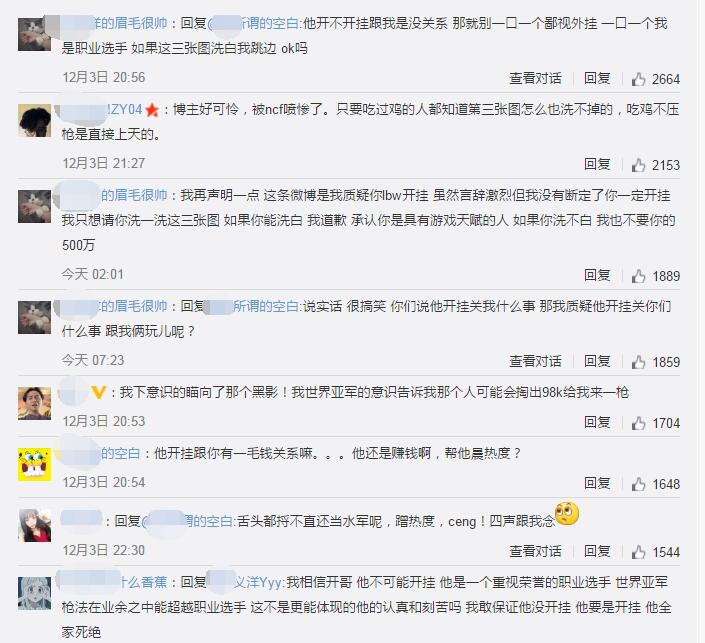Click the orange V verified badge
The width and height of the screenshot is (705, 643).
(x=98, y=393)
